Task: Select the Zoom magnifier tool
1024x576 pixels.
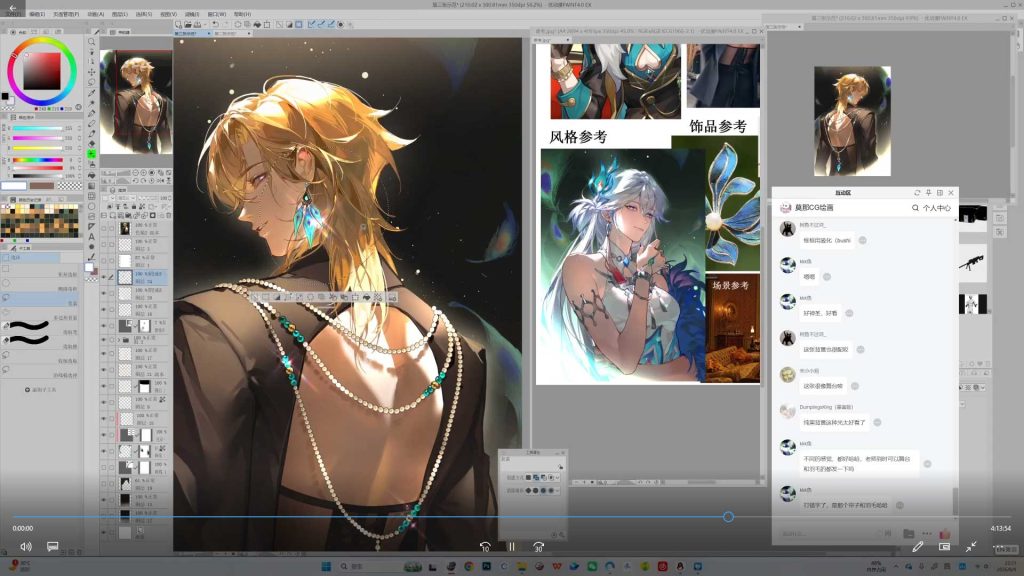Action: coord(91,41)
